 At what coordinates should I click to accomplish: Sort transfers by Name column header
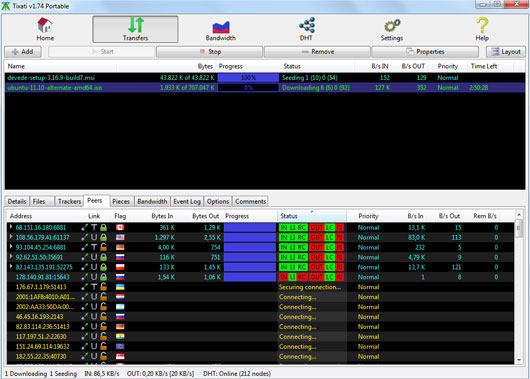coord(61,66)
